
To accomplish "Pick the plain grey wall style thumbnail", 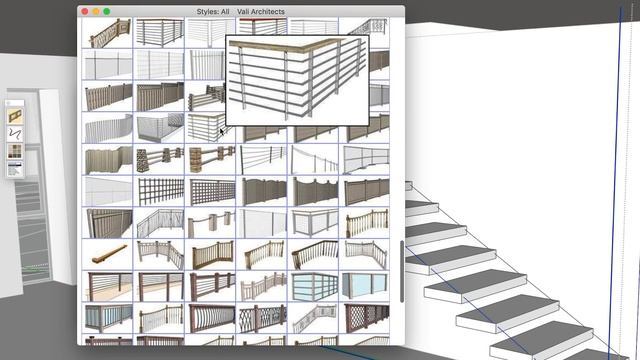I will (108, 191).
